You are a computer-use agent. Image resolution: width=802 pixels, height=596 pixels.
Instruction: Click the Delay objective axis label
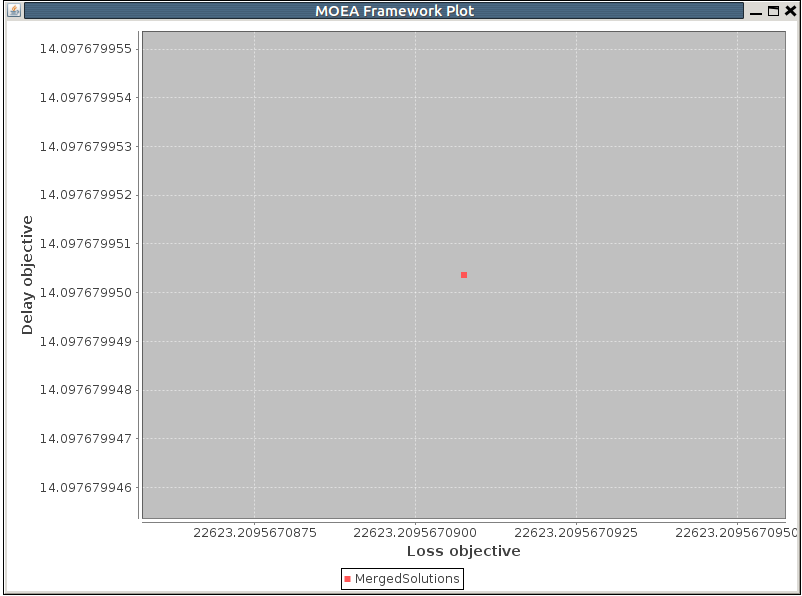pos(23,272)
